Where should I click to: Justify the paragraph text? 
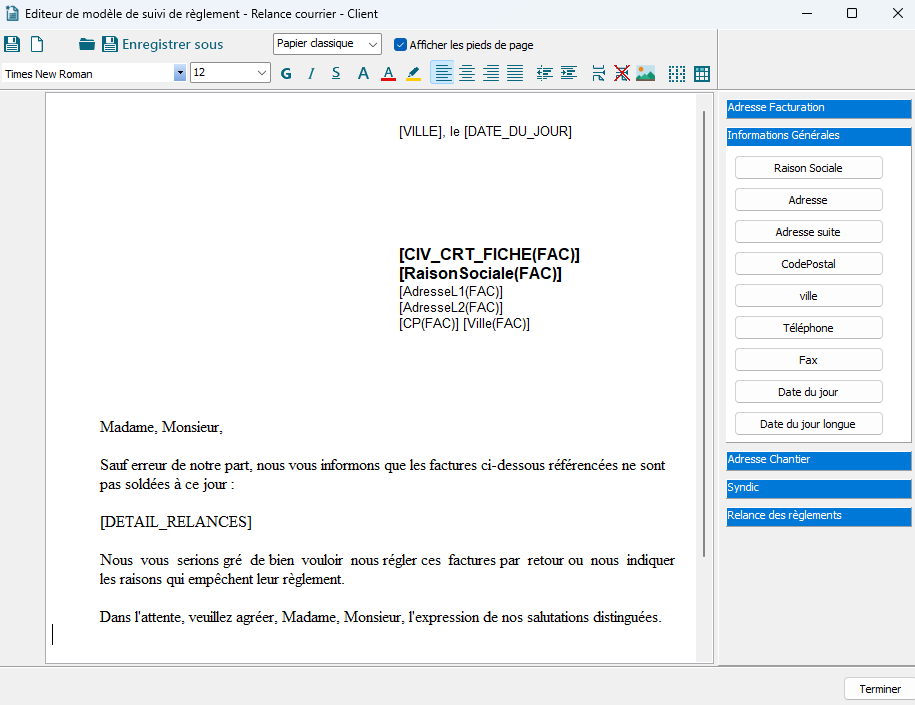point(515,72)
